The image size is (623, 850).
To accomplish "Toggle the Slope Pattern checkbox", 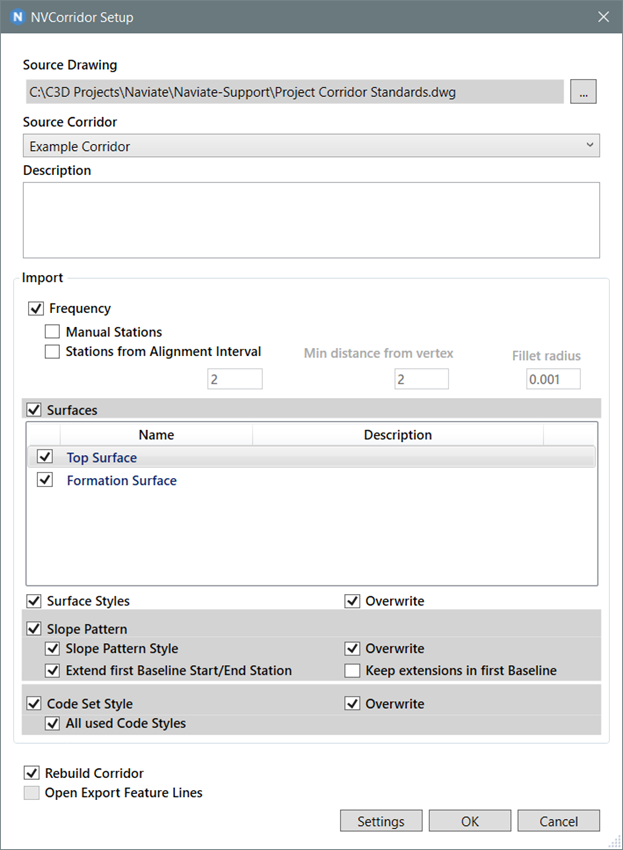I will tap(34, 628).
